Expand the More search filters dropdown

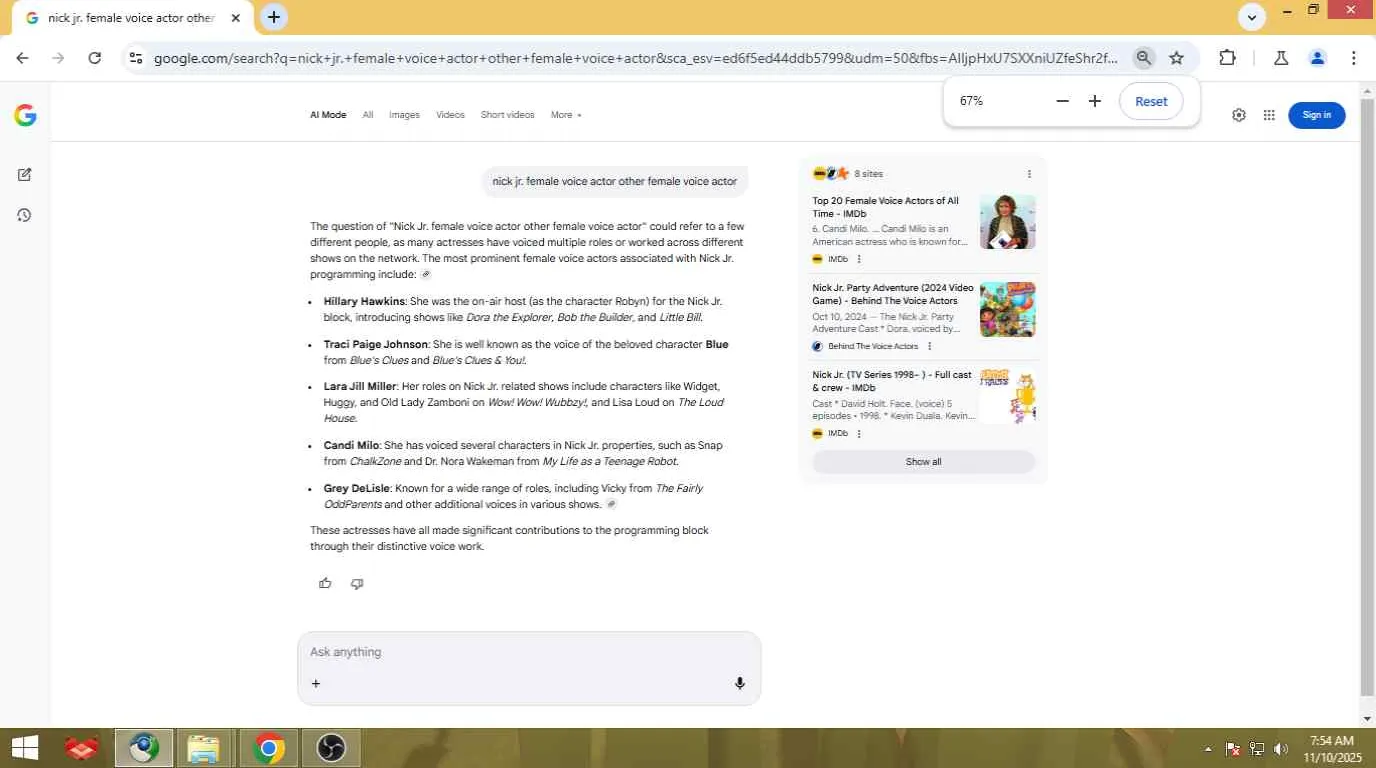pos(566,115)
